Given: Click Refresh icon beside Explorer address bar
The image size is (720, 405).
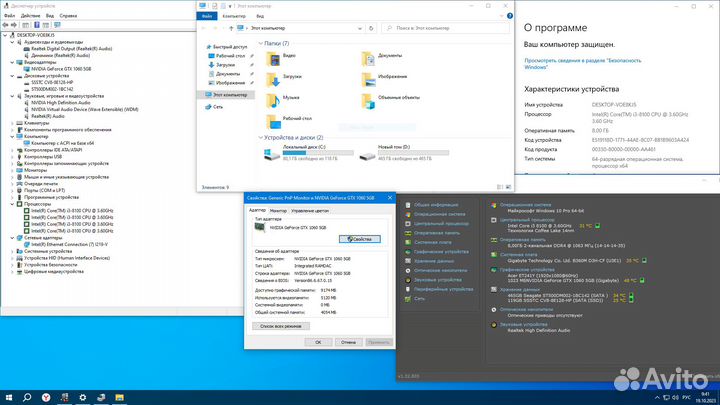Looking at the screenshot, I should [x=371, y=28].
